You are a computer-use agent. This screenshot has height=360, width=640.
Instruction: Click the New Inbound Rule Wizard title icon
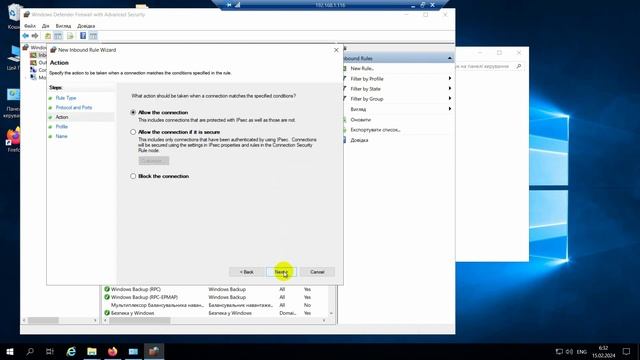[53, 50]
